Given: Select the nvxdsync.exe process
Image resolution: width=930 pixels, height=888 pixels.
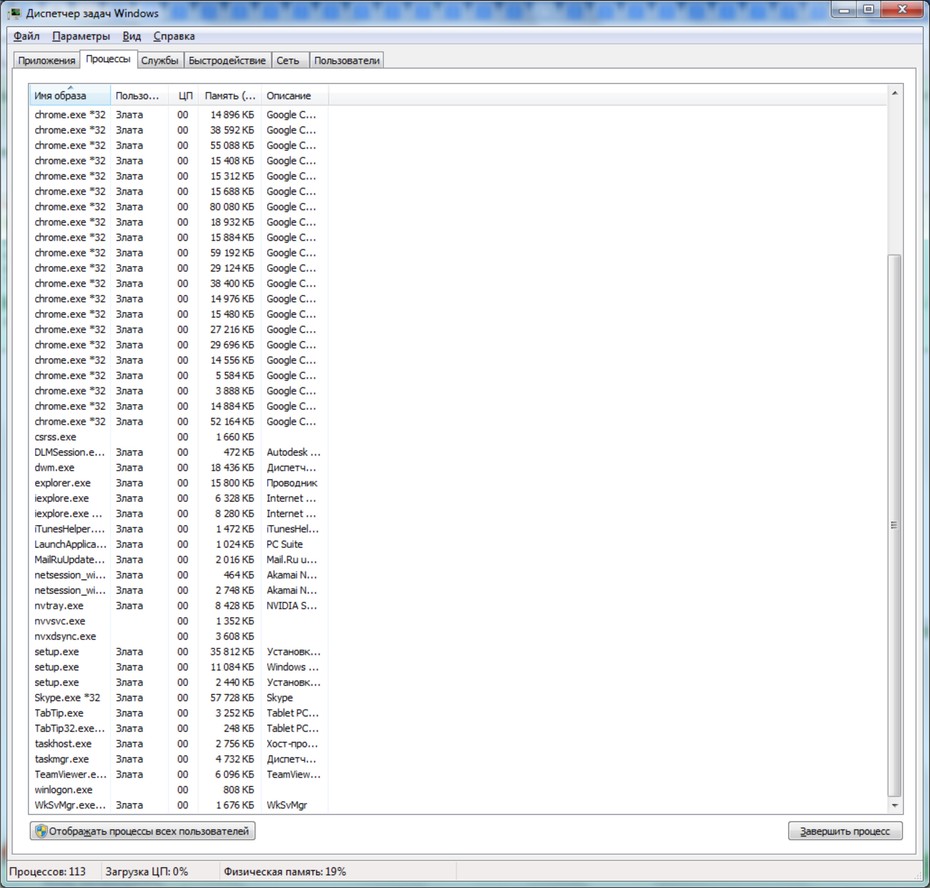Looking at the screenshot, I should point(178,636).
